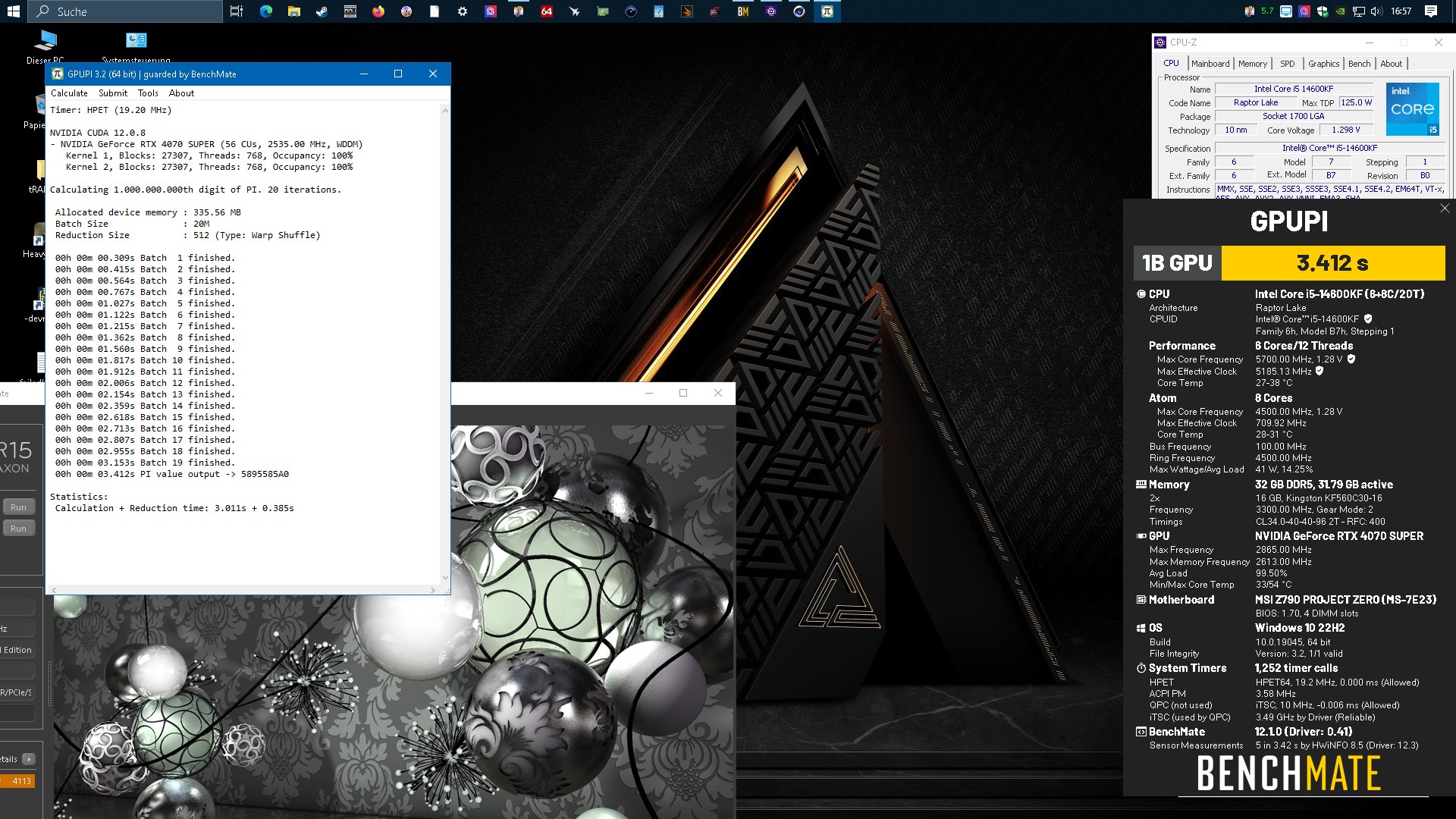1456x819 pixels.
Task: Click the 'PI value output' line in GPUPI
Action: 171,474
